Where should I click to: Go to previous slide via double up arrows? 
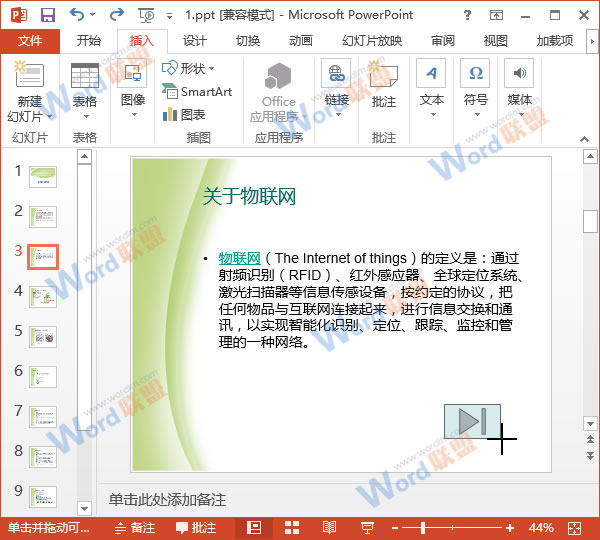(x=590, y=439)
